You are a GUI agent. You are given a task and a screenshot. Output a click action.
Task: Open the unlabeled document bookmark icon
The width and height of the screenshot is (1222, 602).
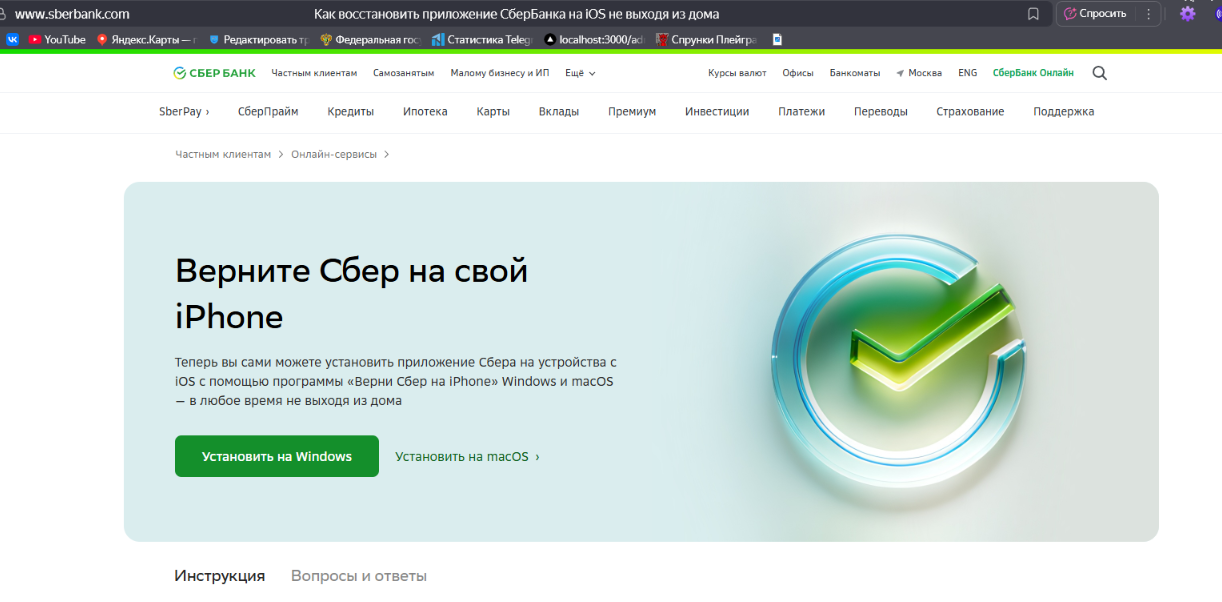(777, 40)
